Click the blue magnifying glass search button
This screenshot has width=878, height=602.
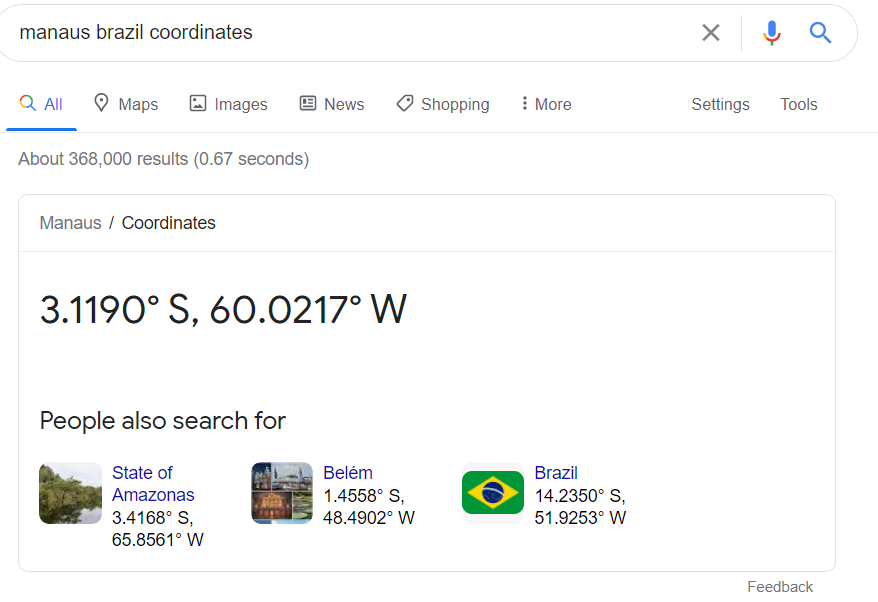821,33
